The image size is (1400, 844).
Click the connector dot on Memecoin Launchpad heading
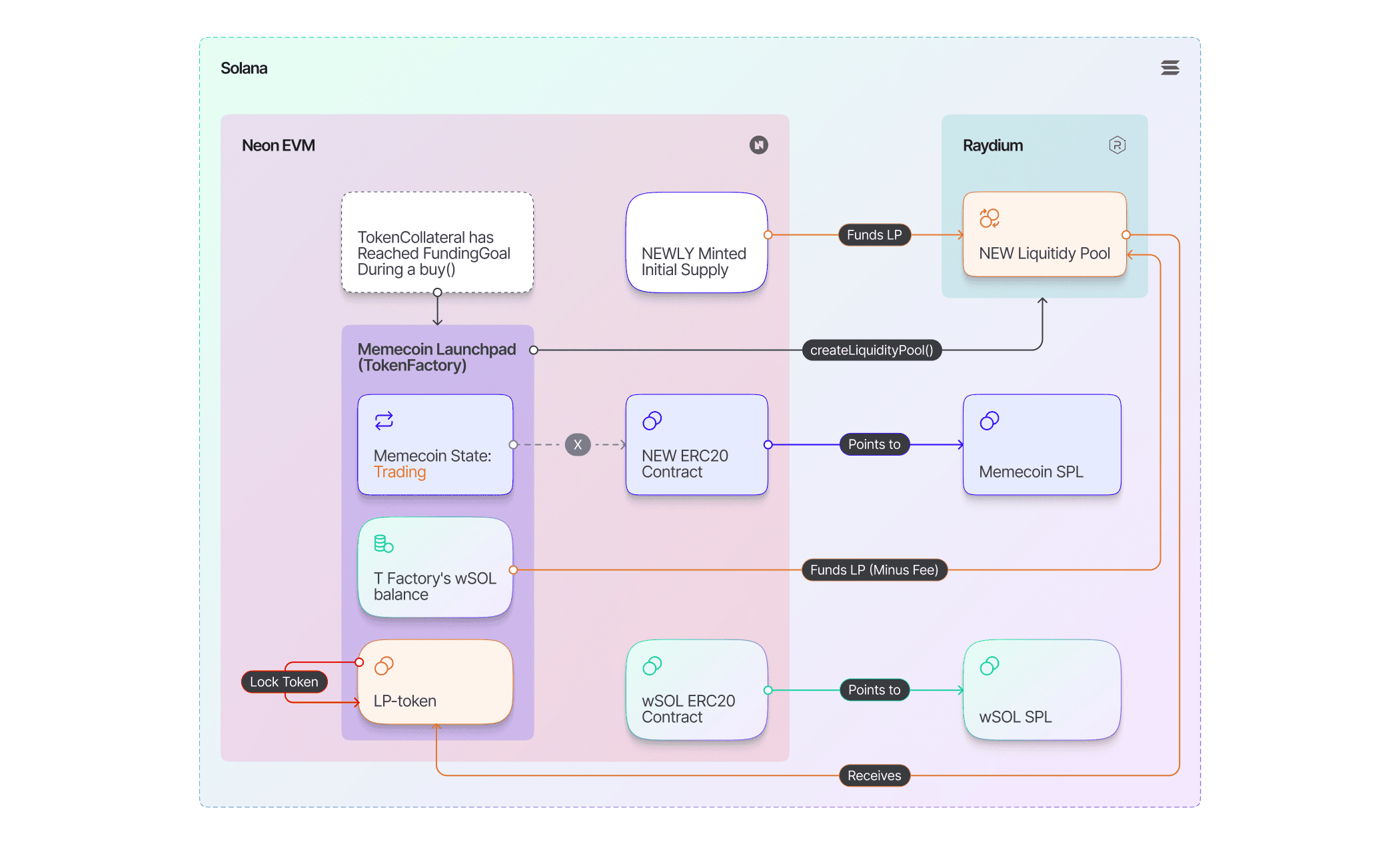534,350
